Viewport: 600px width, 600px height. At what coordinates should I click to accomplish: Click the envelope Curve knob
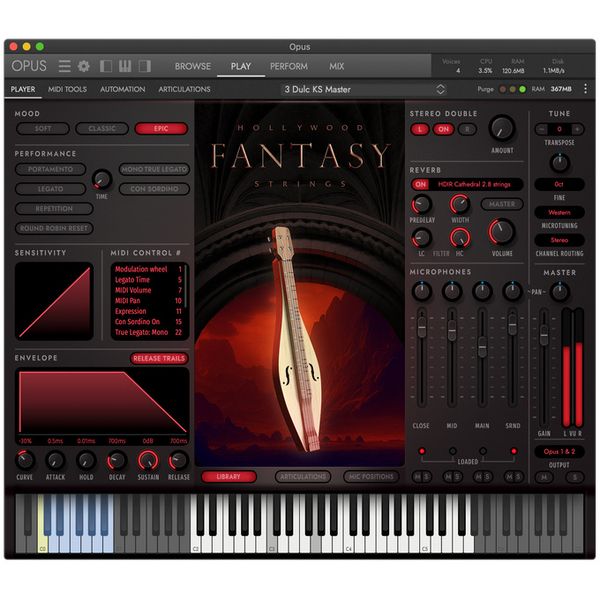click(x=25, y=460)
